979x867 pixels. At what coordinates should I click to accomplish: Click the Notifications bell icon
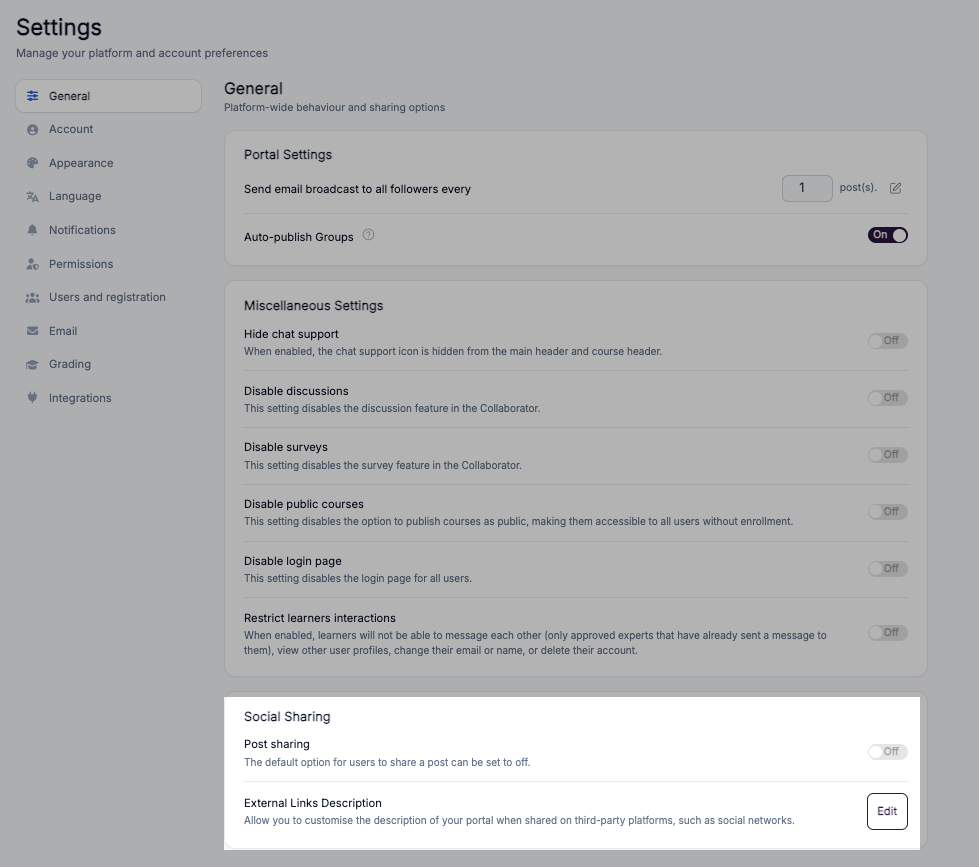tap(32, 230)
